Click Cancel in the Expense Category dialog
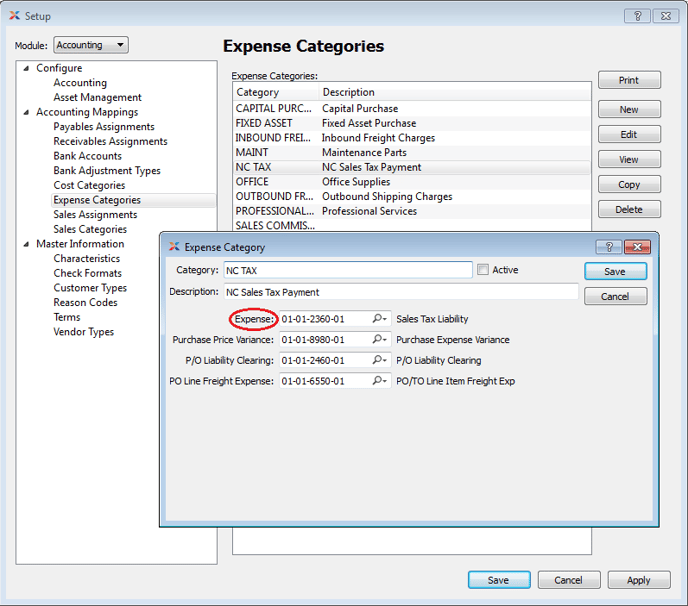This screenshot has height=606, width=688. pyautogui.click(x=615, y=296)
